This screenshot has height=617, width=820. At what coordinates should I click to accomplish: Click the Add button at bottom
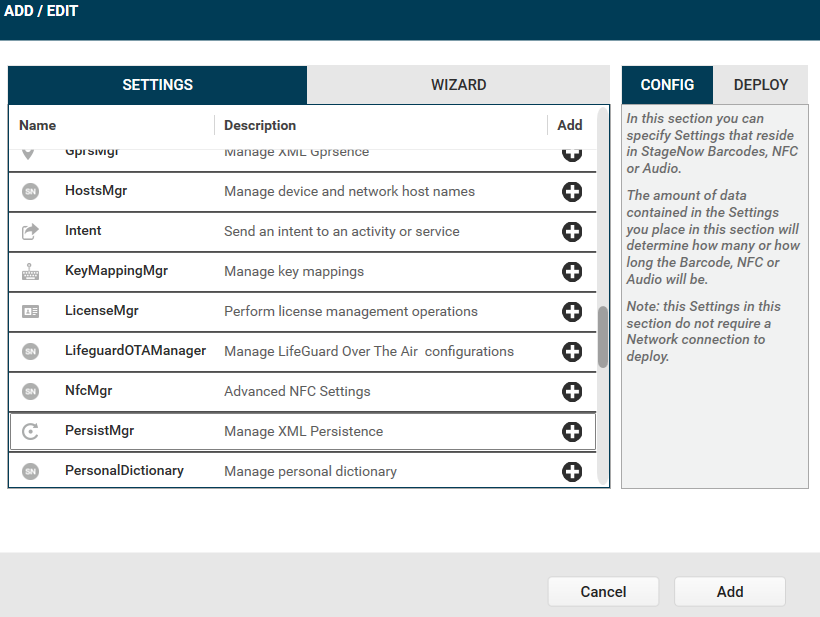(729, 592)
